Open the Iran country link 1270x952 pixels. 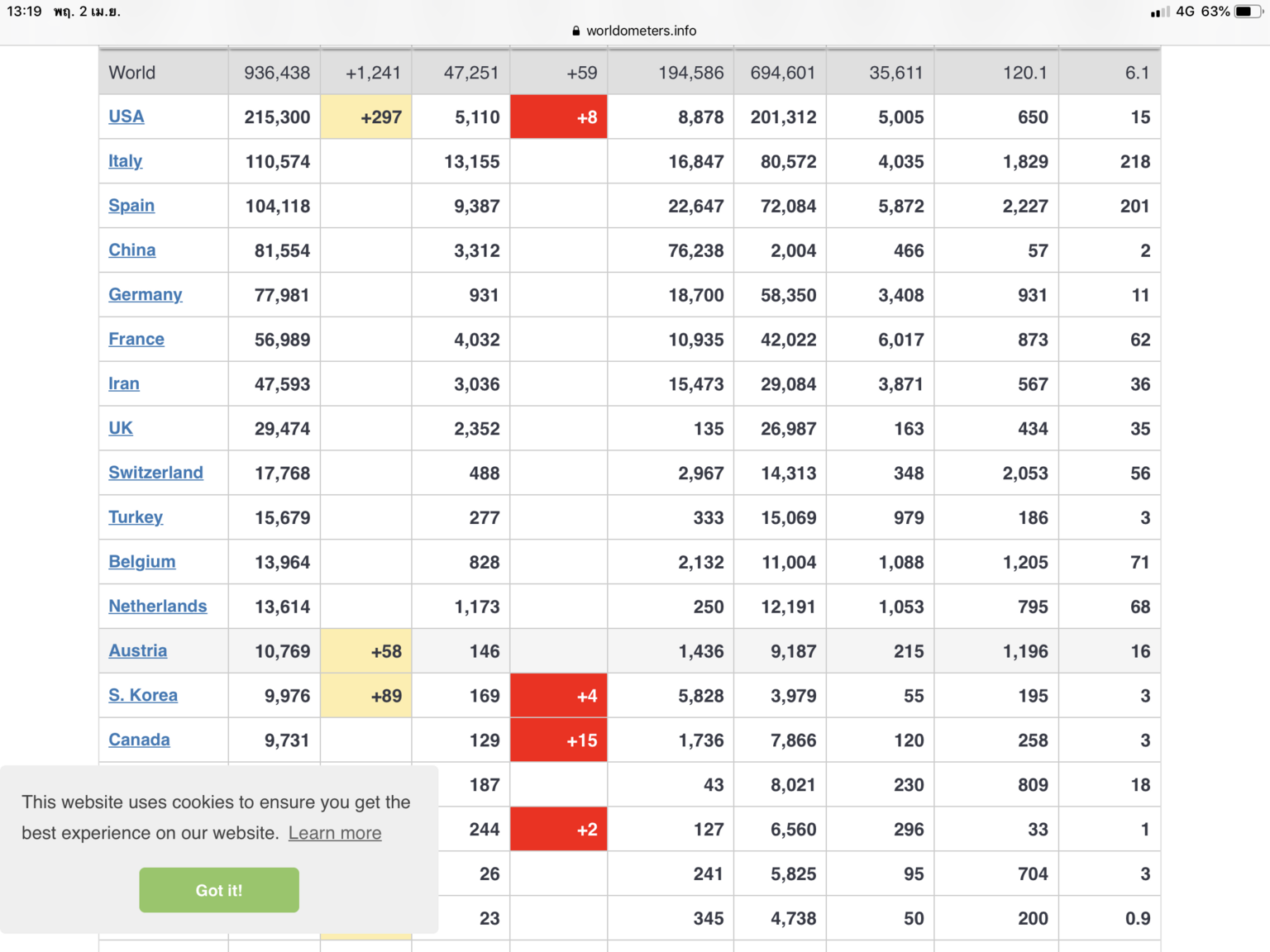(x=124, y=384)
